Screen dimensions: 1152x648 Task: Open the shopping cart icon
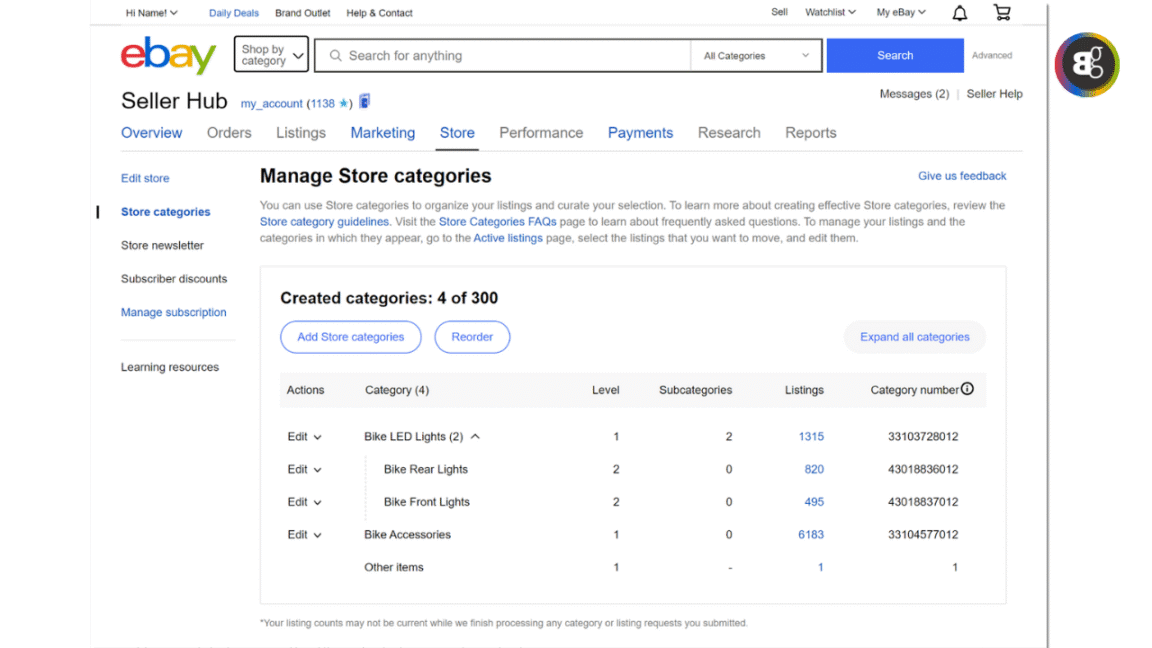1002,12
